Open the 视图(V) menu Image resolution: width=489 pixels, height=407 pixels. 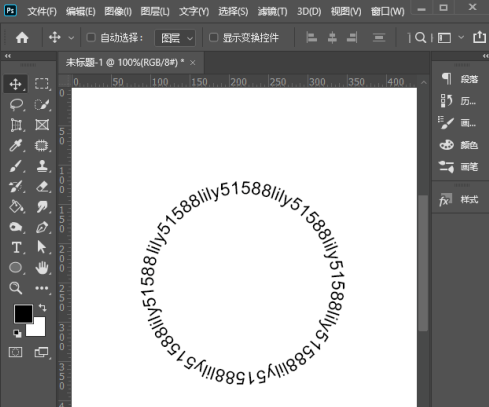346,12
